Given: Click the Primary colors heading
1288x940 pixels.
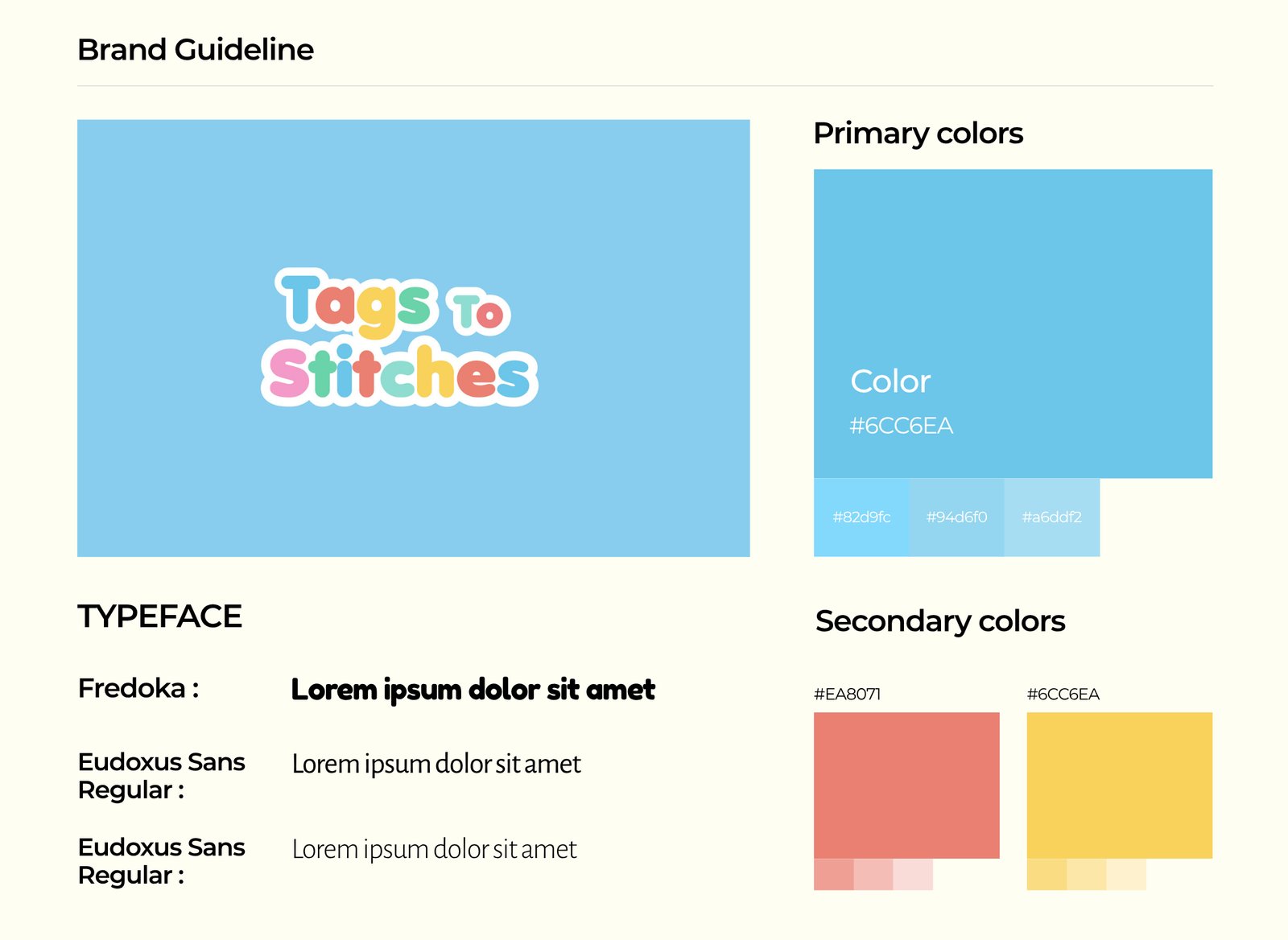Looking at the screenshot, I should 918,134.
